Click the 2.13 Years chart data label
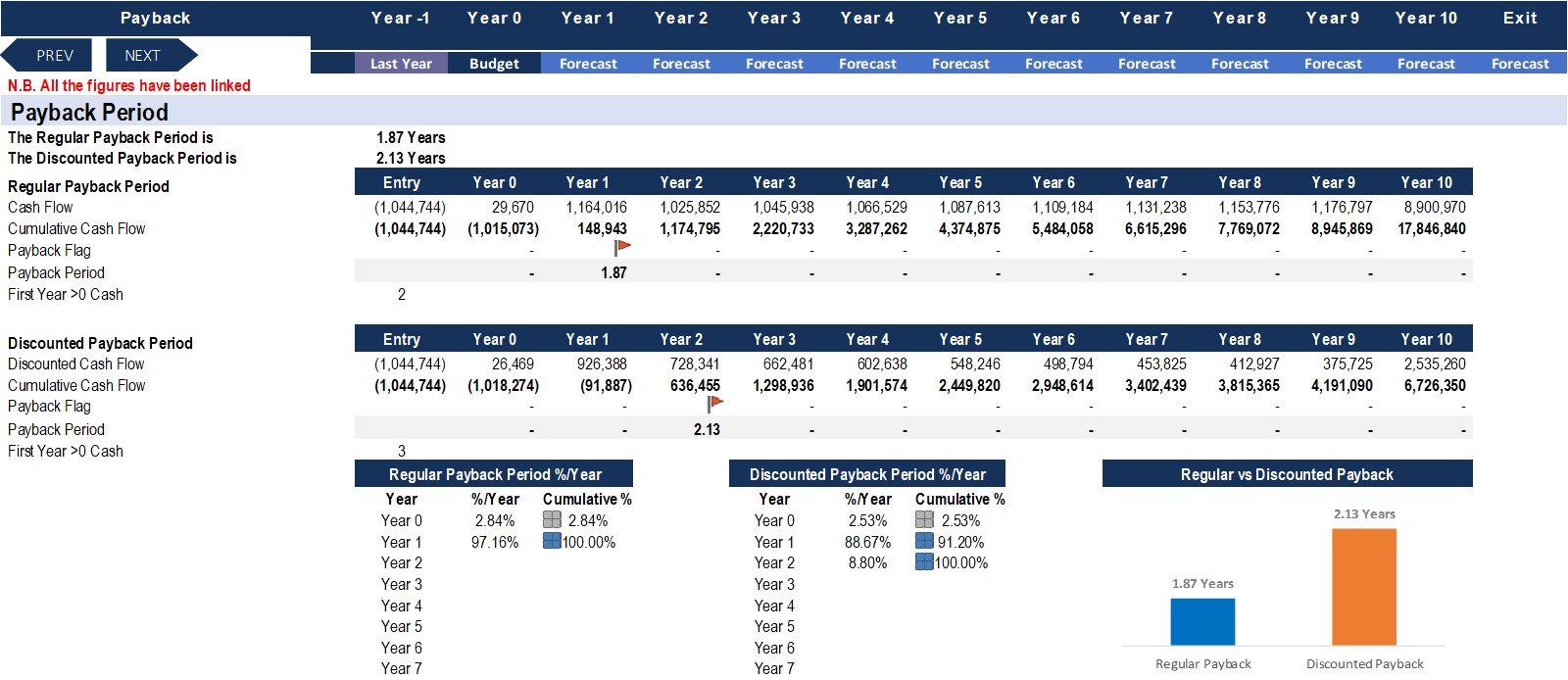The height and width of the screenshot is (680, 1568). pyautogui.click(x=1364, y=514)
